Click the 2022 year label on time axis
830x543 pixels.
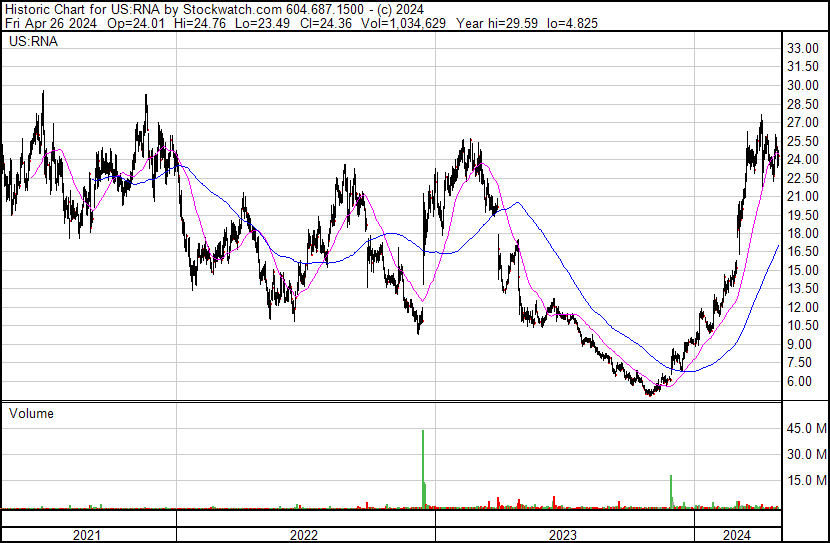[x=304, y=535]
